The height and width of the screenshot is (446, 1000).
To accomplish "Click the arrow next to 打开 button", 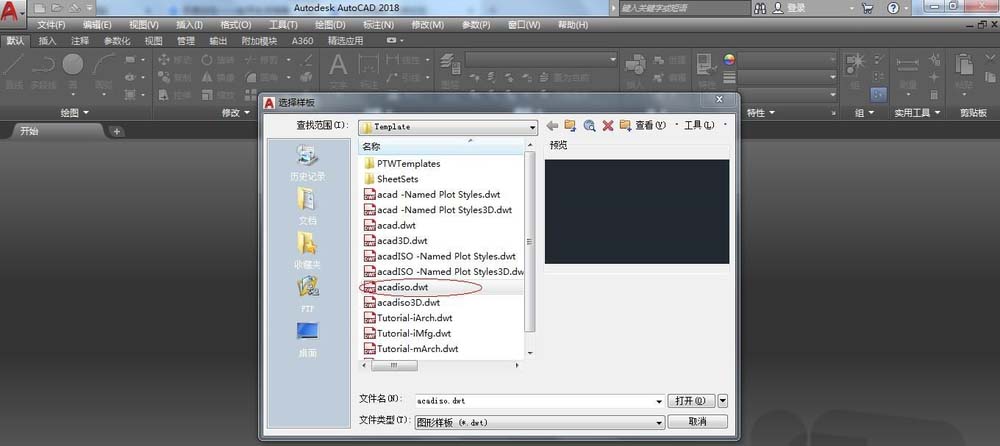I will tap(723, 401).
